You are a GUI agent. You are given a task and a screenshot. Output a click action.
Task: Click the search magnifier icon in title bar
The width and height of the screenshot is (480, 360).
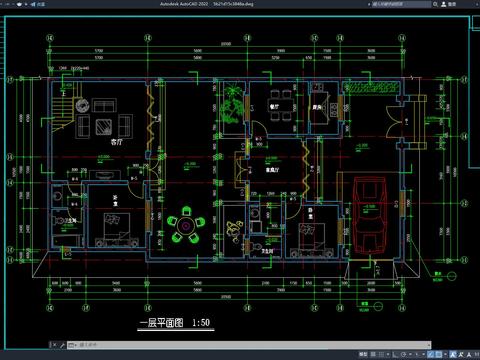point(435,4)
